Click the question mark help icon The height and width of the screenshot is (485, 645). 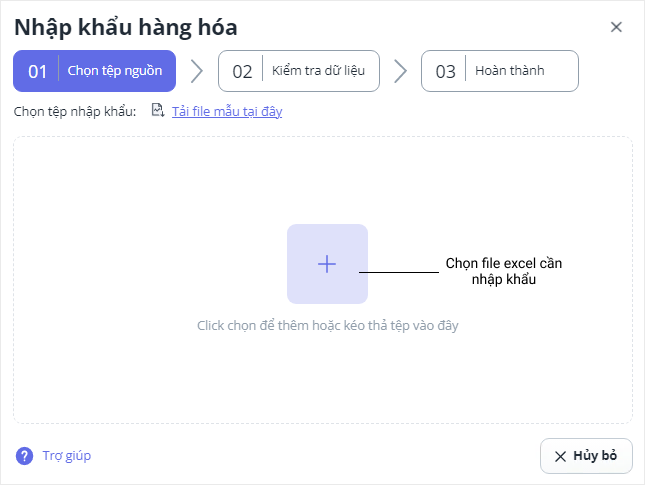[24, 456]
